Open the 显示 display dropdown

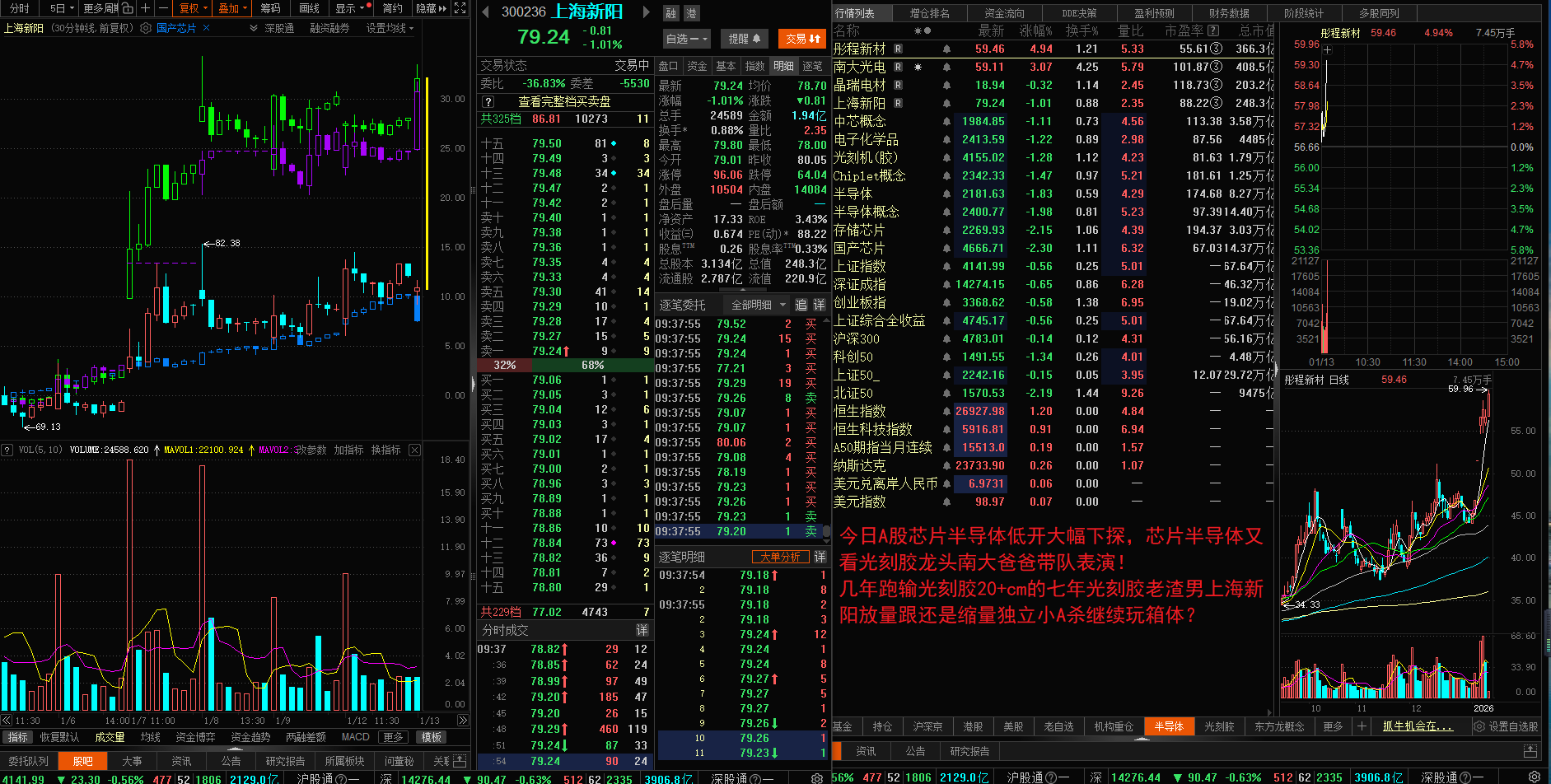[349, 8]
